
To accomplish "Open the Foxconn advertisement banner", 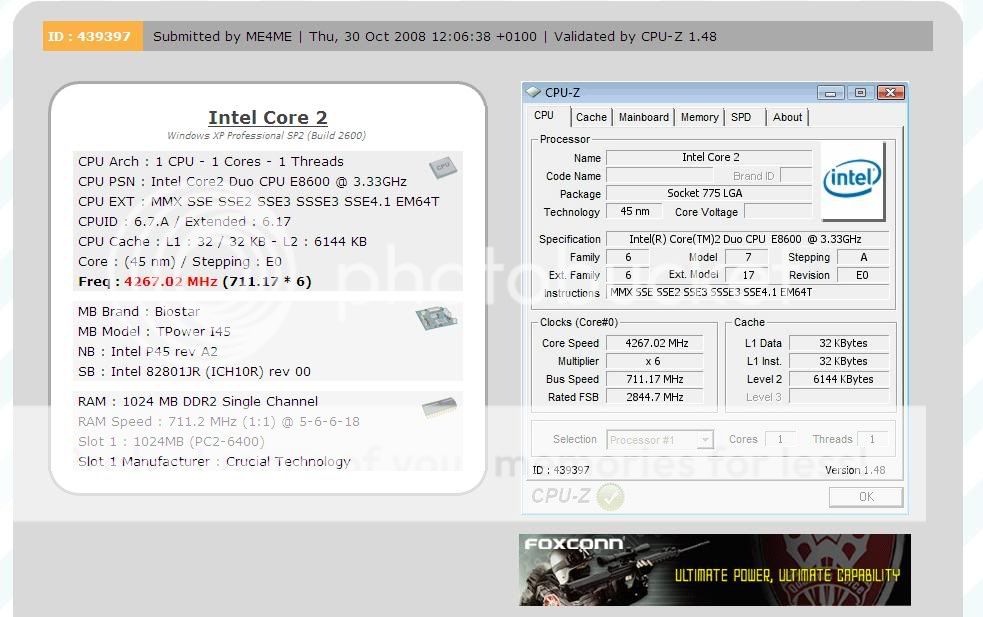I will coord(714,570).
